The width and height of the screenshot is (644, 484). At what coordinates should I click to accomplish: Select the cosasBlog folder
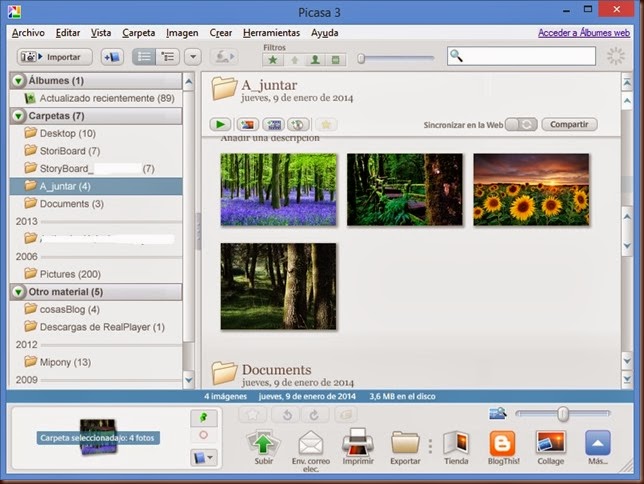[x=96, y=309]
